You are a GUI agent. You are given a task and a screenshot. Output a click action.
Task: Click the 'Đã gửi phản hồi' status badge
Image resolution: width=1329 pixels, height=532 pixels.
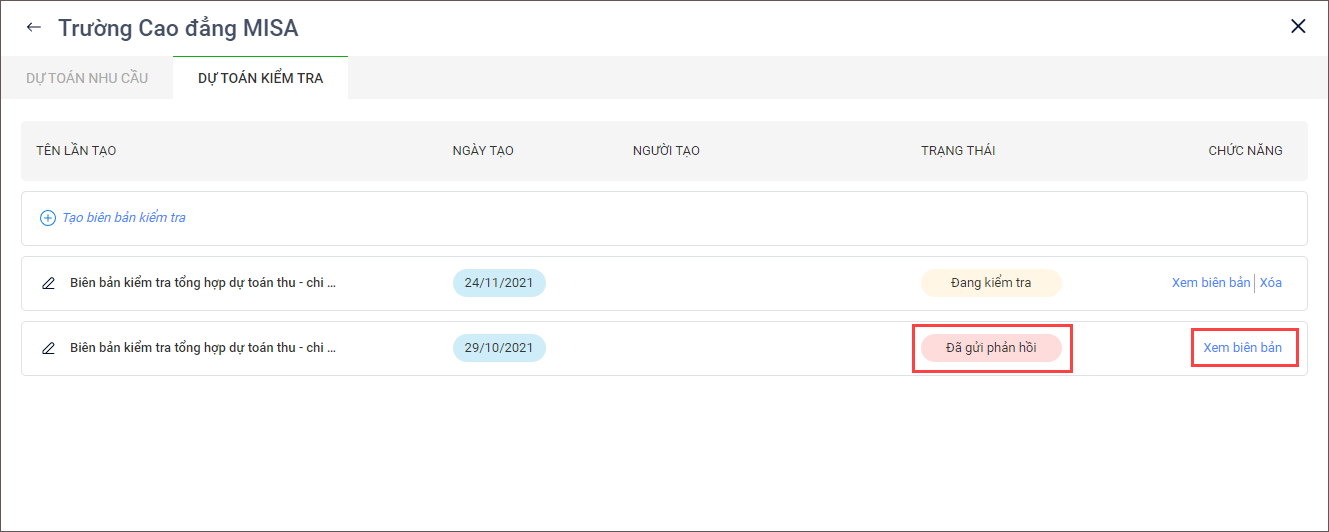tap(990, 348)
